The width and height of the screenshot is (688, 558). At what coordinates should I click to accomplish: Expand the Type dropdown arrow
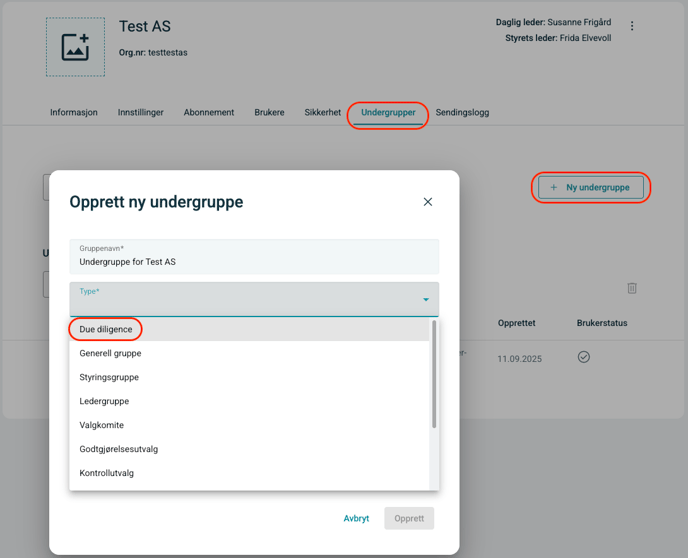click(x=425, y=300)
